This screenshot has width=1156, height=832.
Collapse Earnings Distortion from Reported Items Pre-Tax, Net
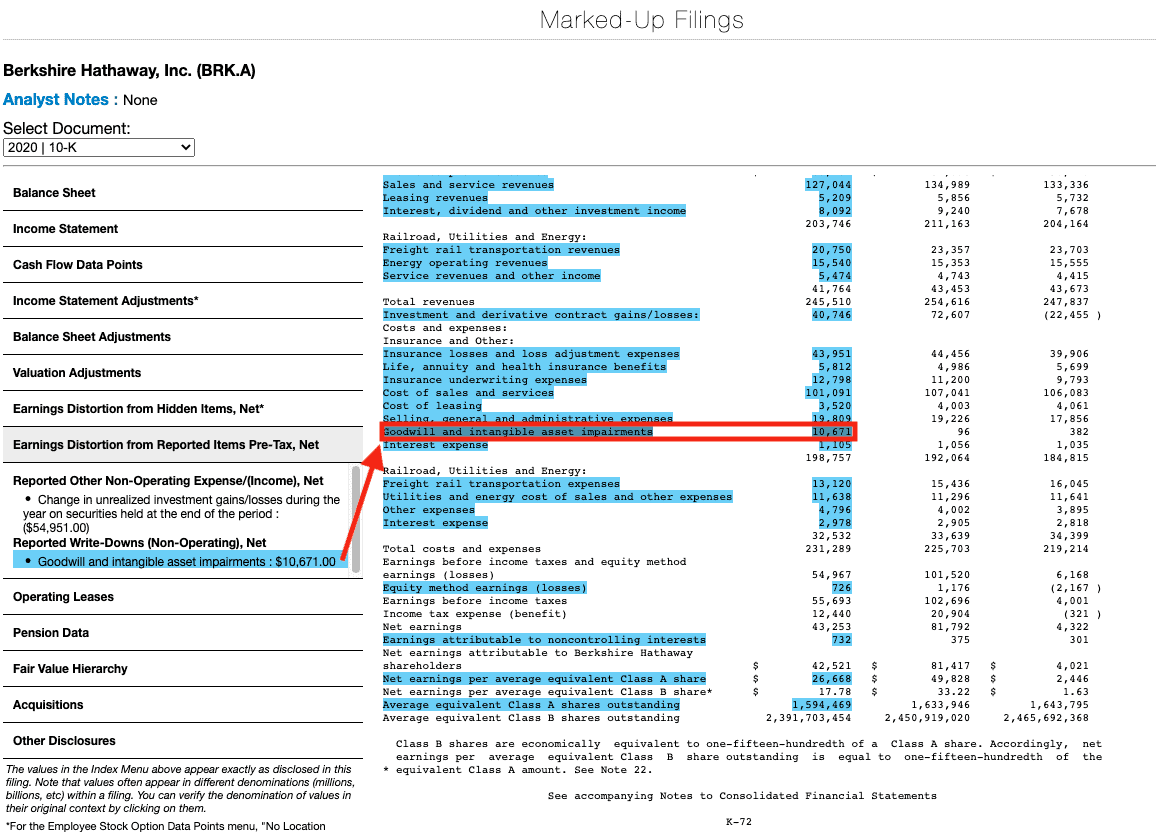coord(183,445)
